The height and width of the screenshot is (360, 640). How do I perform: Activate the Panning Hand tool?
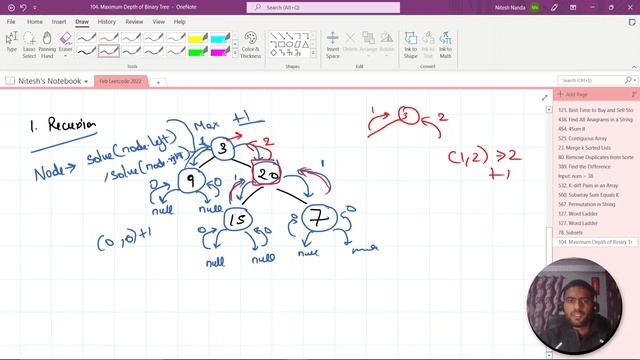47,45
